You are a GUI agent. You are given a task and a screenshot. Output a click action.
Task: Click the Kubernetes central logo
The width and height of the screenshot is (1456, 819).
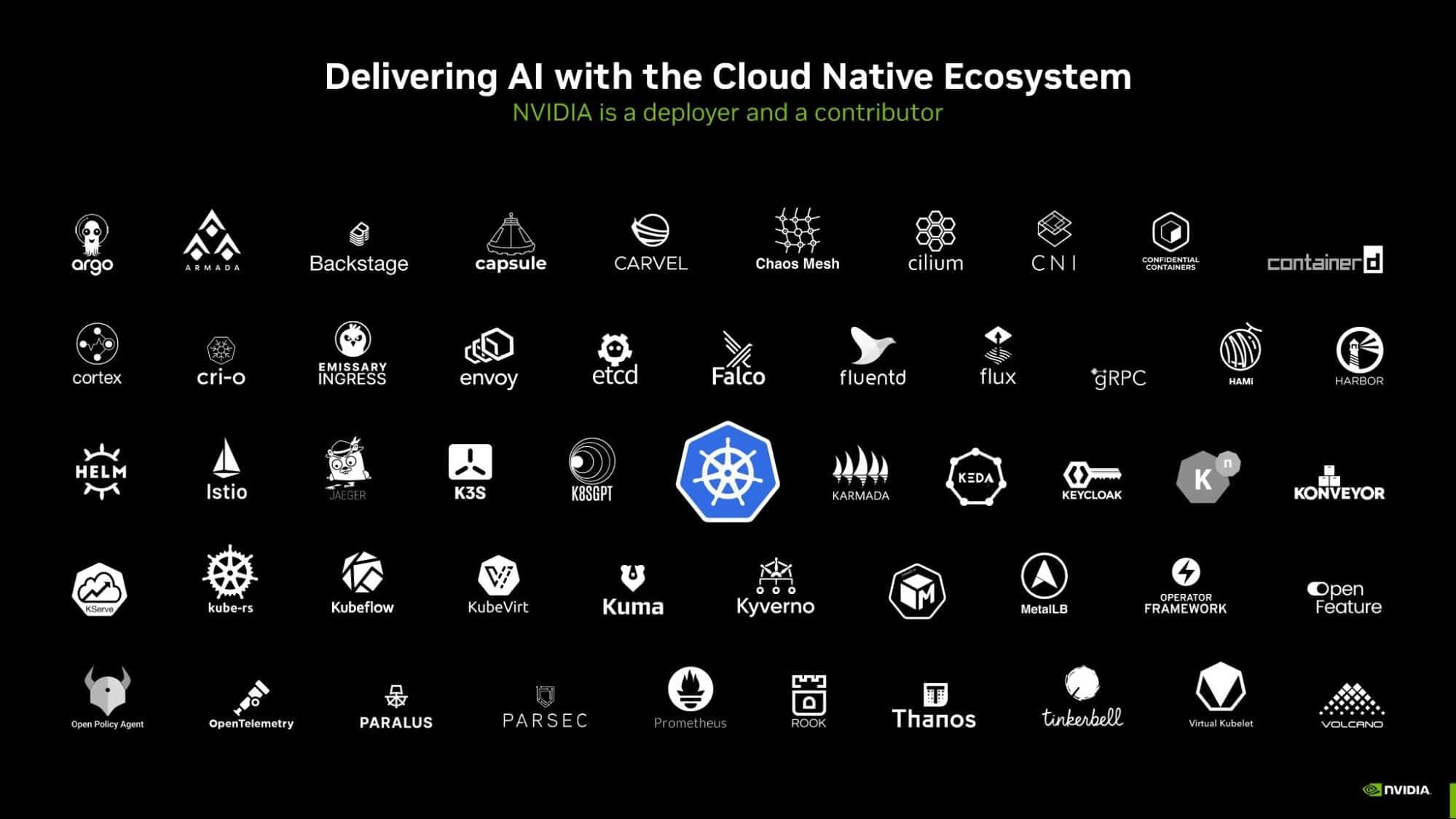point(727,477)
